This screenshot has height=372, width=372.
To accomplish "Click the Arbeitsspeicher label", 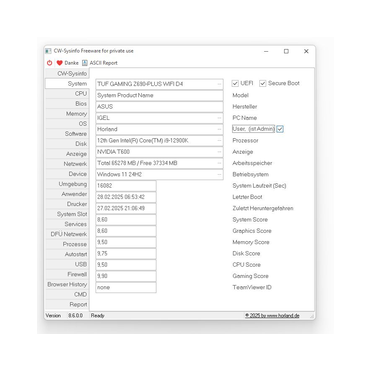I will point(252,163).
